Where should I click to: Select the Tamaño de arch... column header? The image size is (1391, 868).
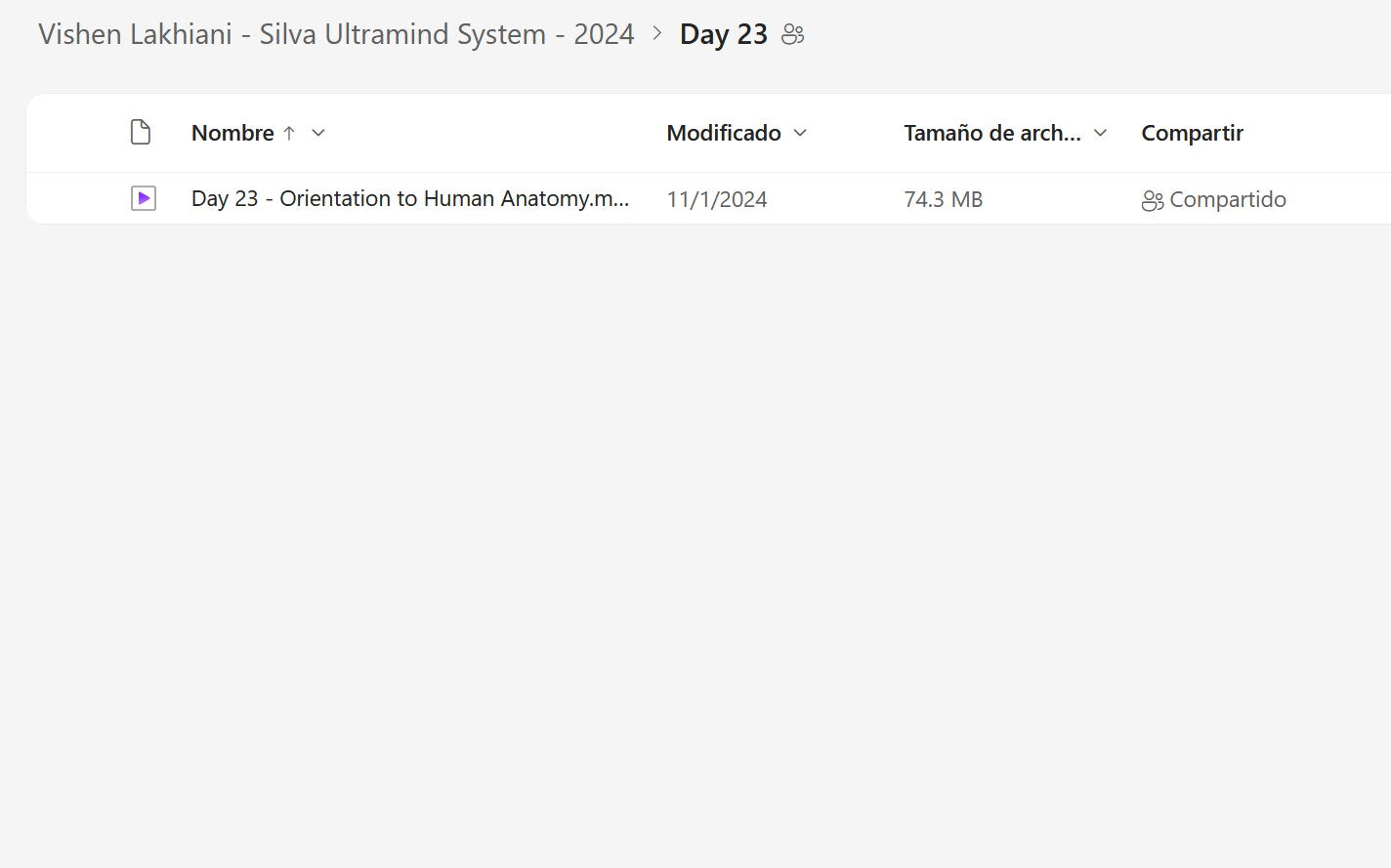[x=991, y=134]
